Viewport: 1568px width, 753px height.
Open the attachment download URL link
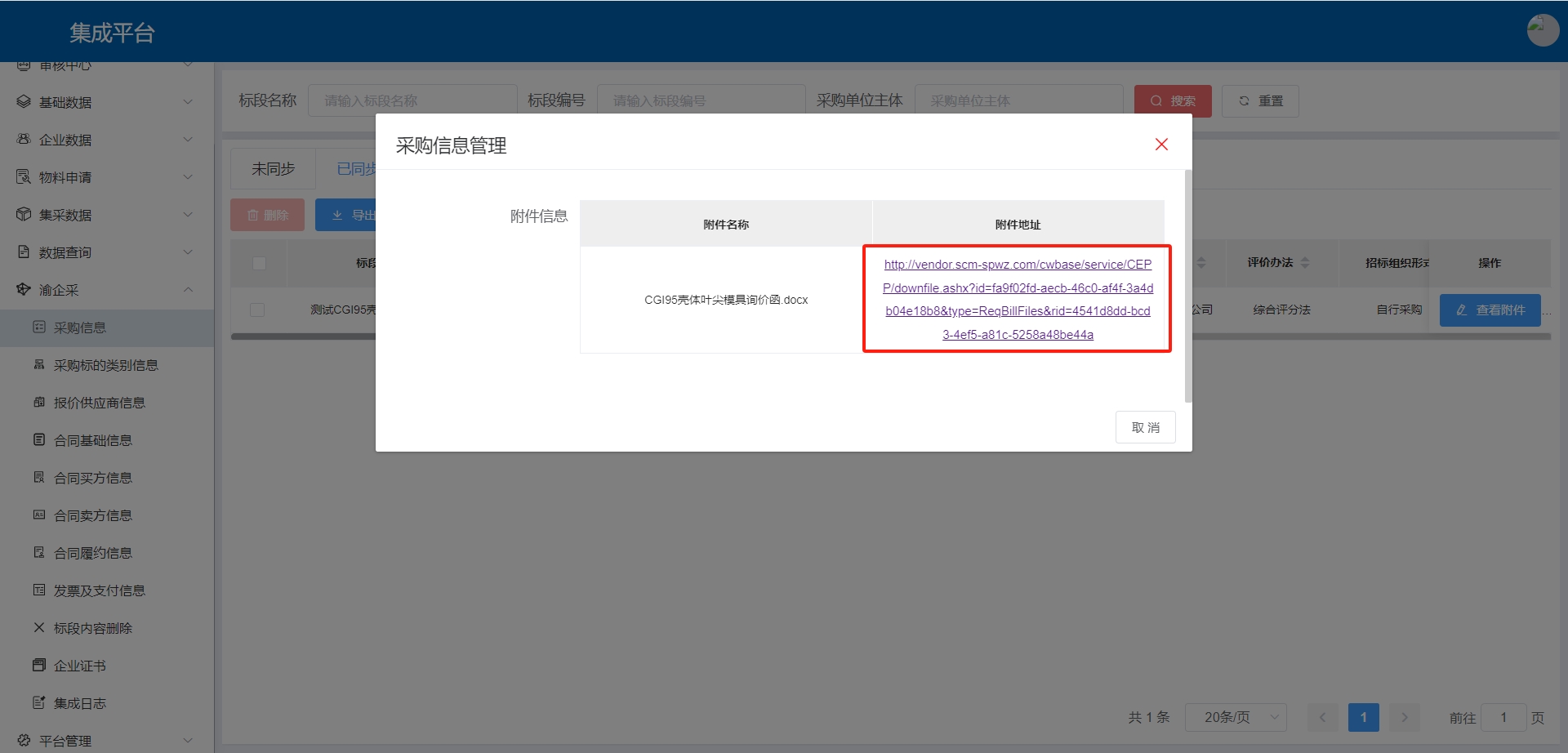pos(1018,299)
